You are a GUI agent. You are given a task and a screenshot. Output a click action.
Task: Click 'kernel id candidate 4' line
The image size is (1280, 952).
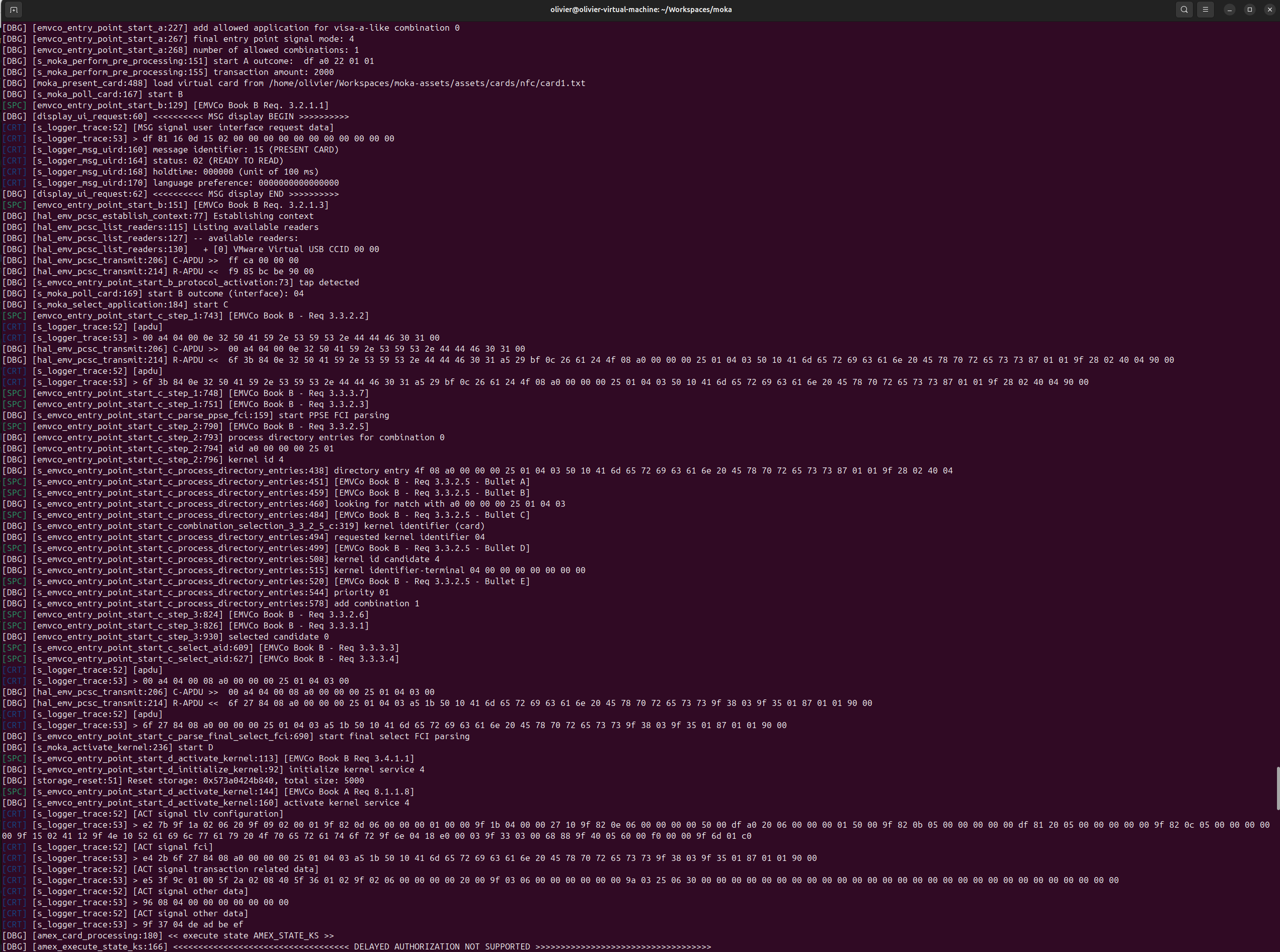tap(221, 559)
